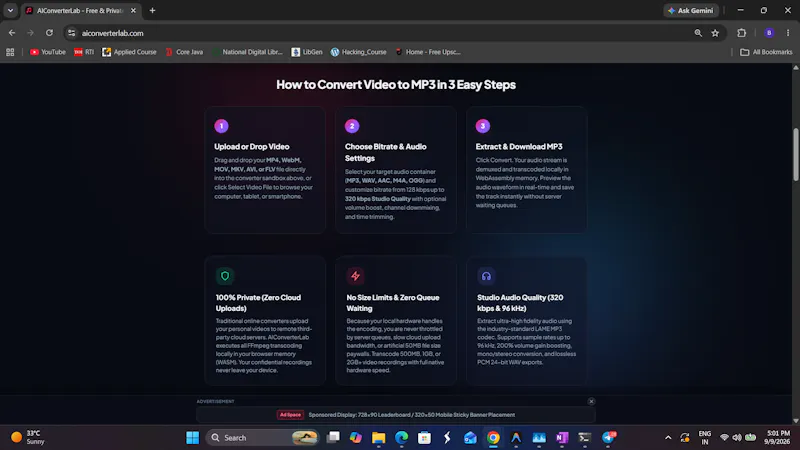Open RTI bookmark
Viewport: 800px width, 450px height.
84,52
